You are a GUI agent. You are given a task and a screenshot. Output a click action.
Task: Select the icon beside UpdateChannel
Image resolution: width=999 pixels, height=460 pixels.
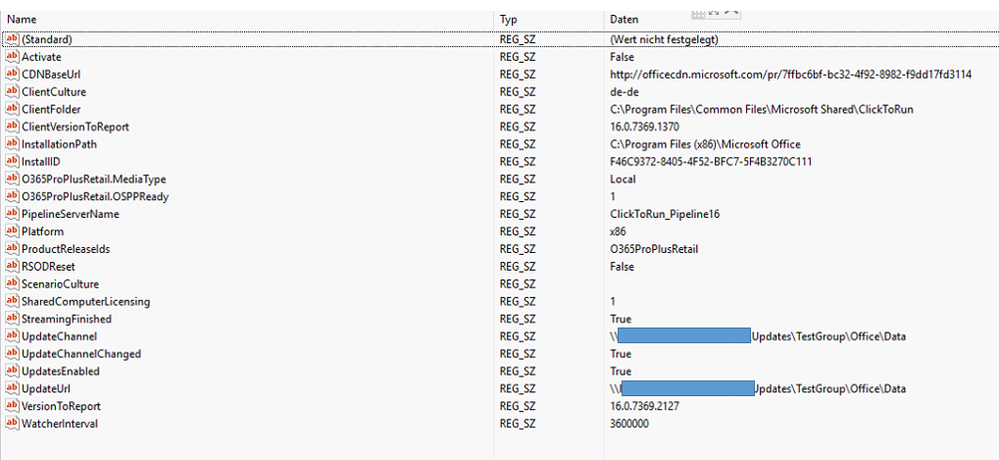pos(12,336)
